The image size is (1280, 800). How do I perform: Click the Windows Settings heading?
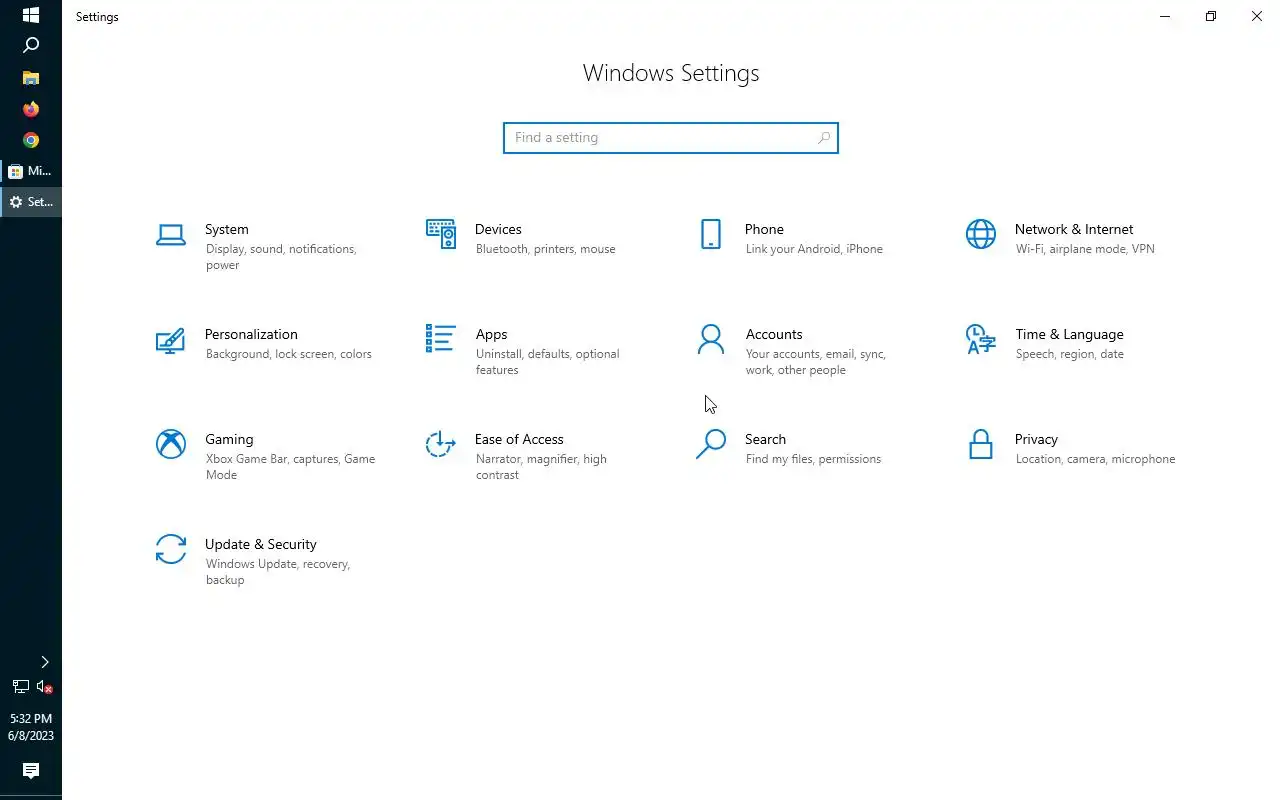[x=671, y=73]
